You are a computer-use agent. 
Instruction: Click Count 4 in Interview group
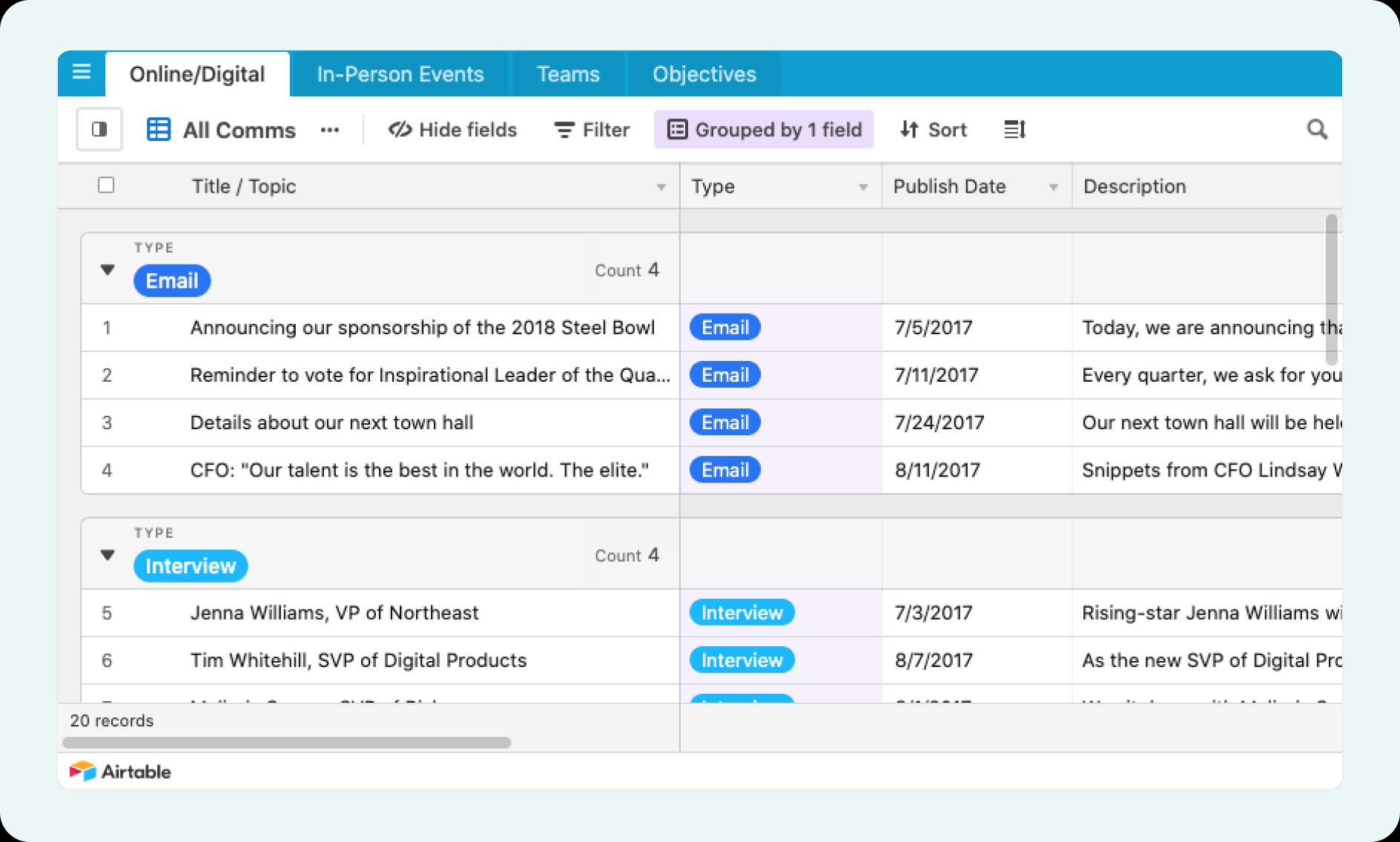627,555
